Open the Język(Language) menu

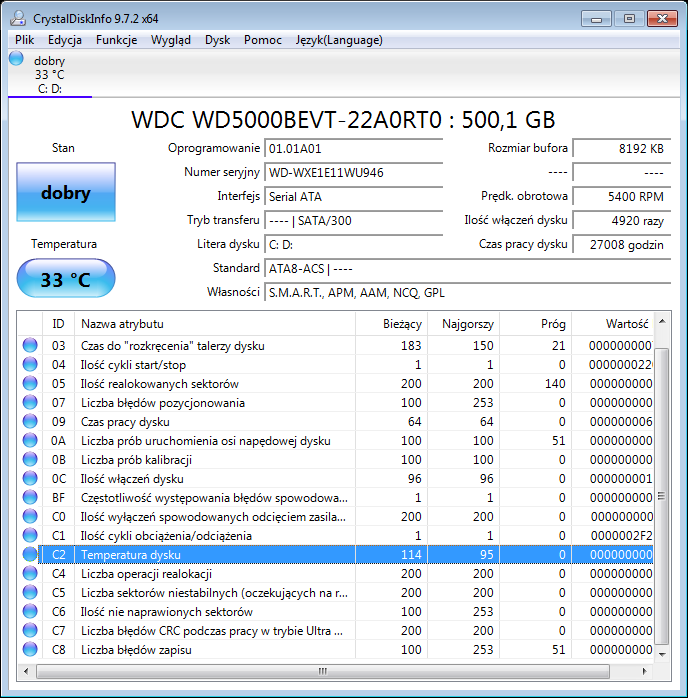[x=339, y=40]
